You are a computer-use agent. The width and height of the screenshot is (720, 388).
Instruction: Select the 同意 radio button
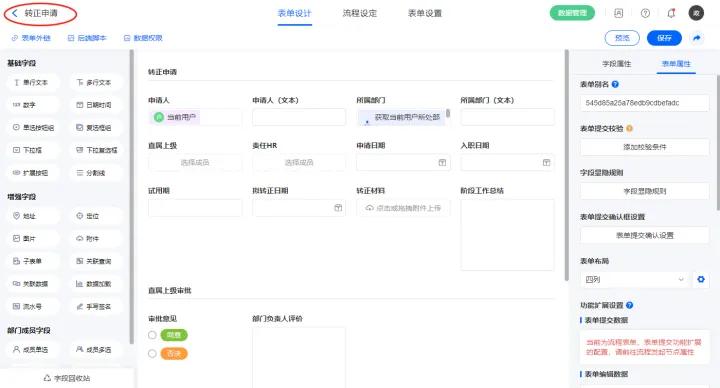152,335
